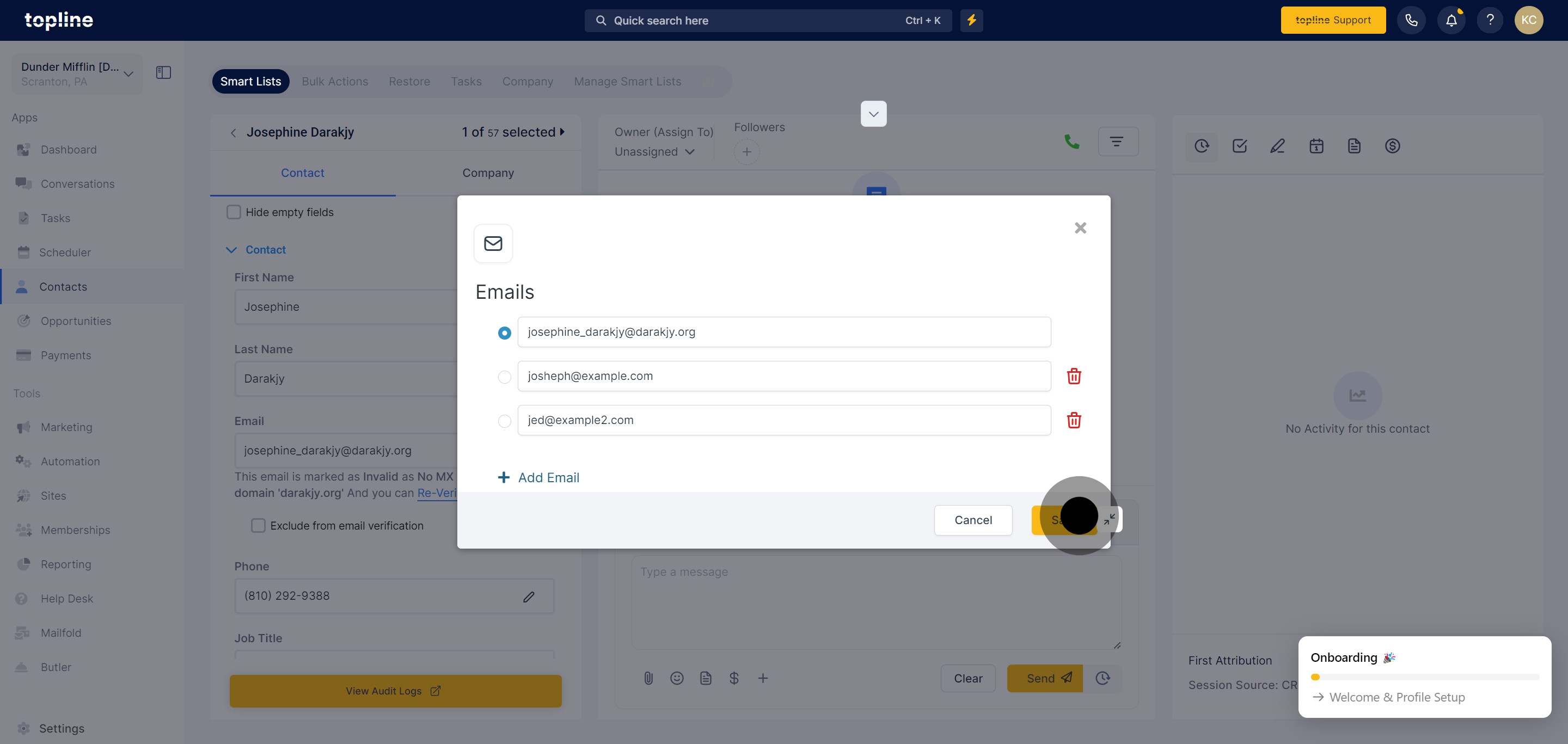Click the green phone call icon
The height and width of the screenshot is (744, 1568).
click(x=1071, y=142)
